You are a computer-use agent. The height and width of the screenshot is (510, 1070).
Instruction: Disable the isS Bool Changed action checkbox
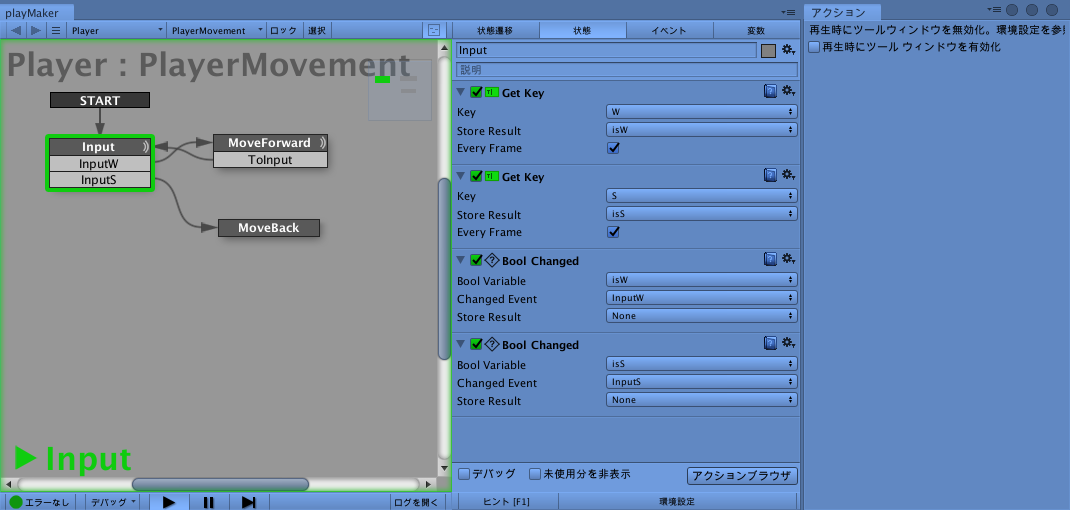[x=476, y=344]
